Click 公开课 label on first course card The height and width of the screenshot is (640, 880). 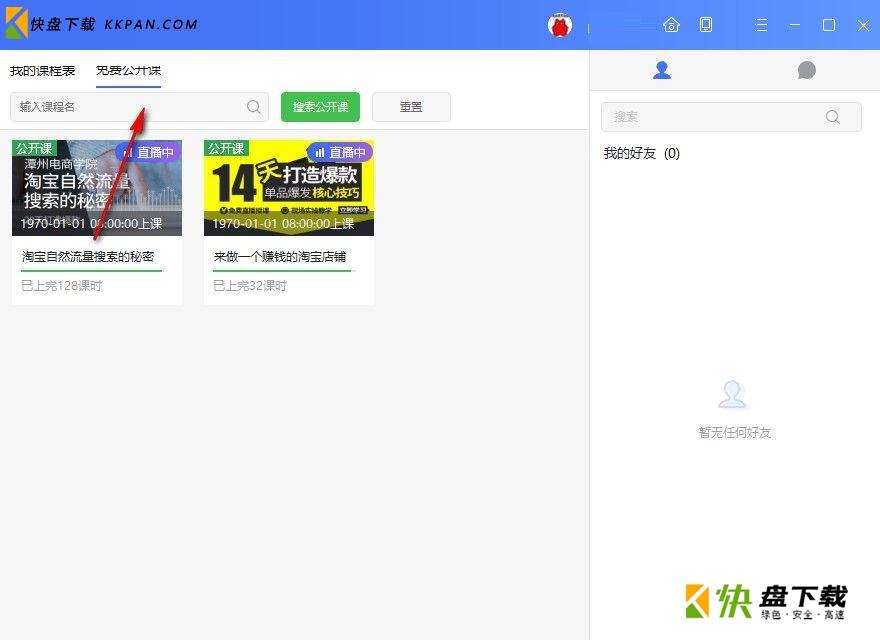click(34, 148)
